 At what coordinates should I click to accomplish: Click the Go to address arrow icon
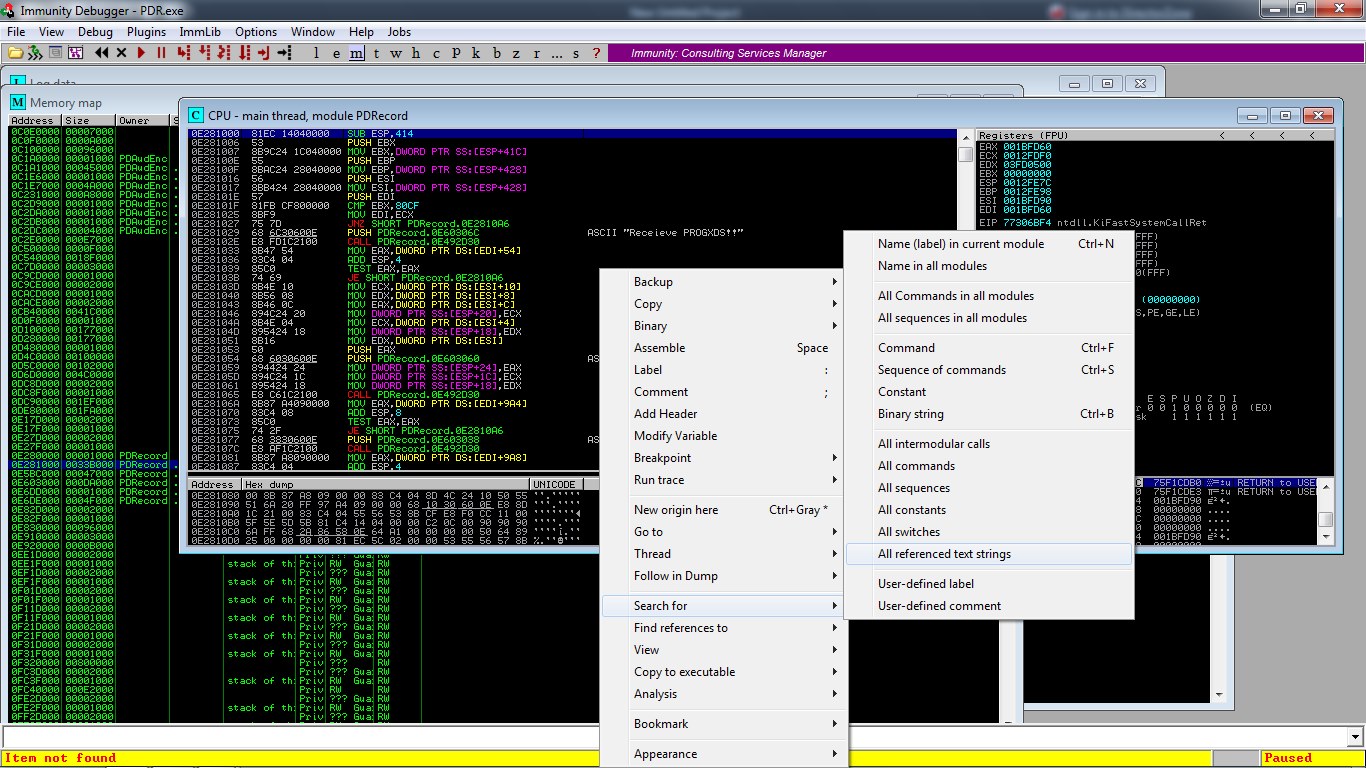285,53
